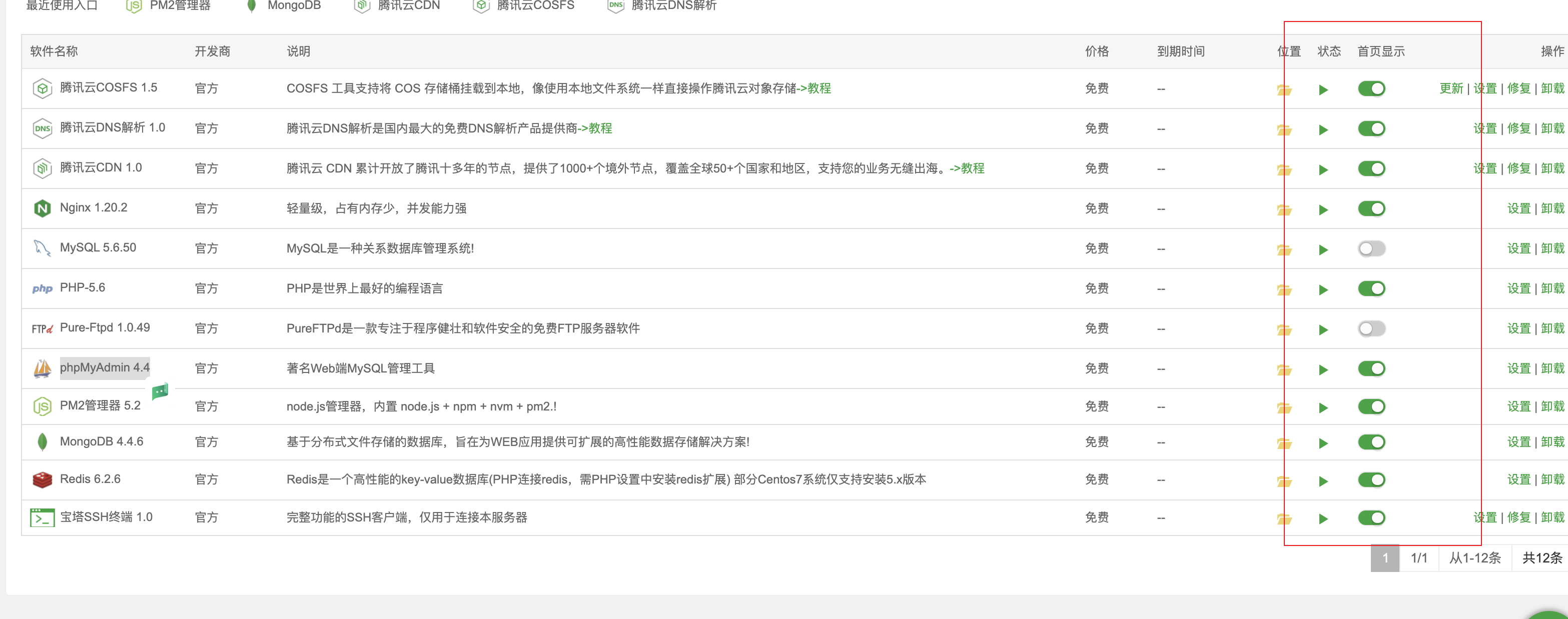The height and width of the screenshot is (619, 1568).
Task: Disable homepage display for MongoDB
Action: click(1371, 442)
